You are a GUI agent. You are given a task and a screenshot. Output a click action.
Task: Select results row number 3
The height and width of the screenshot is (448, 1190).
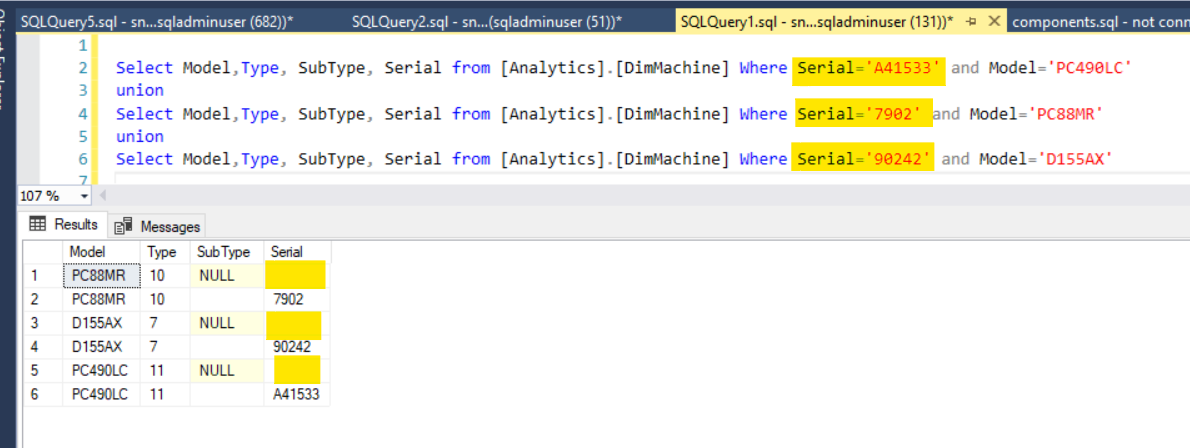click(42, 323)
